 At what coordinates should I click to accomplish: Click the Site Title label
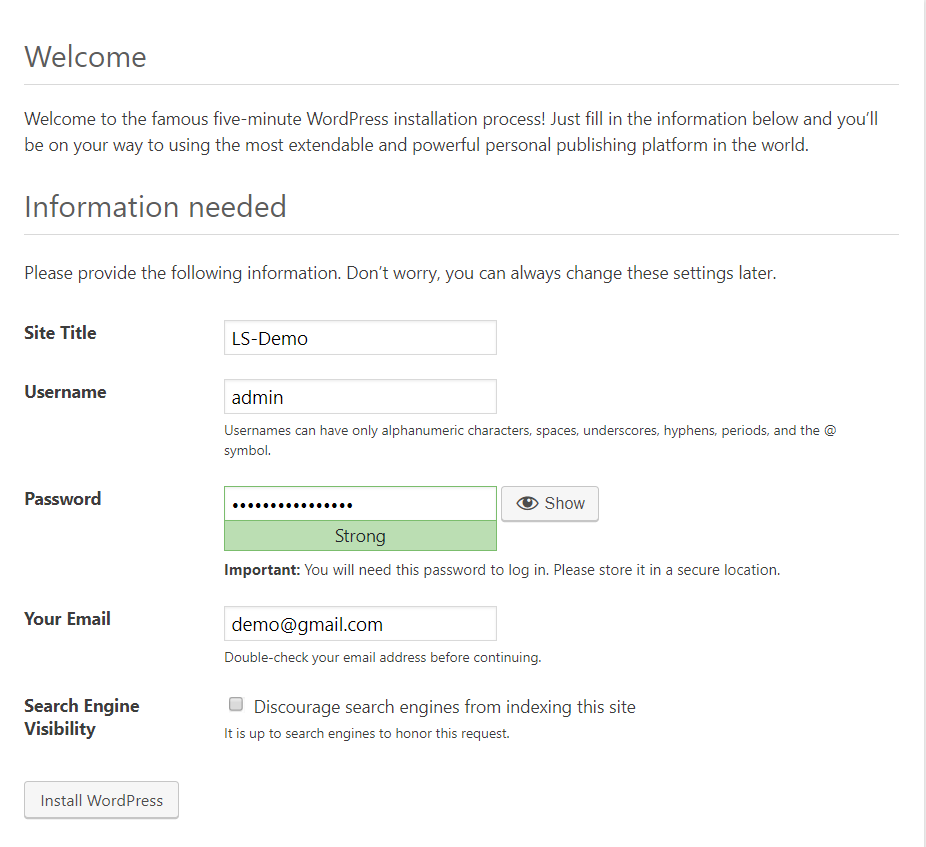coord(60,333)
